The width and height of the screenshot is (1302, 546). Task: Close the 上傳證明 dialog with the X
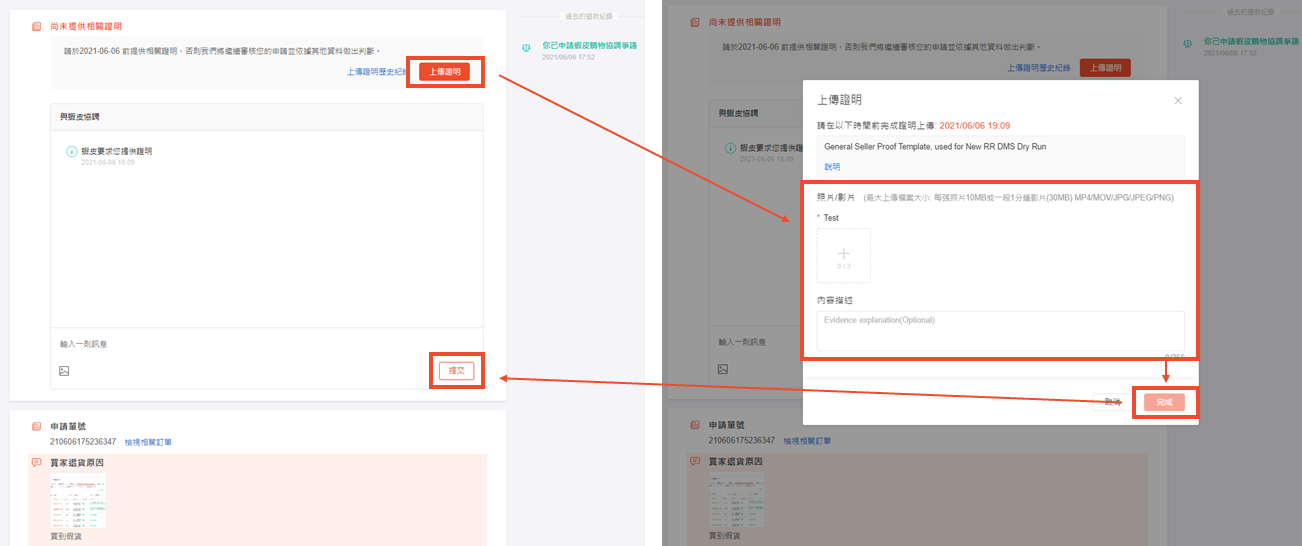point(1178,100)
